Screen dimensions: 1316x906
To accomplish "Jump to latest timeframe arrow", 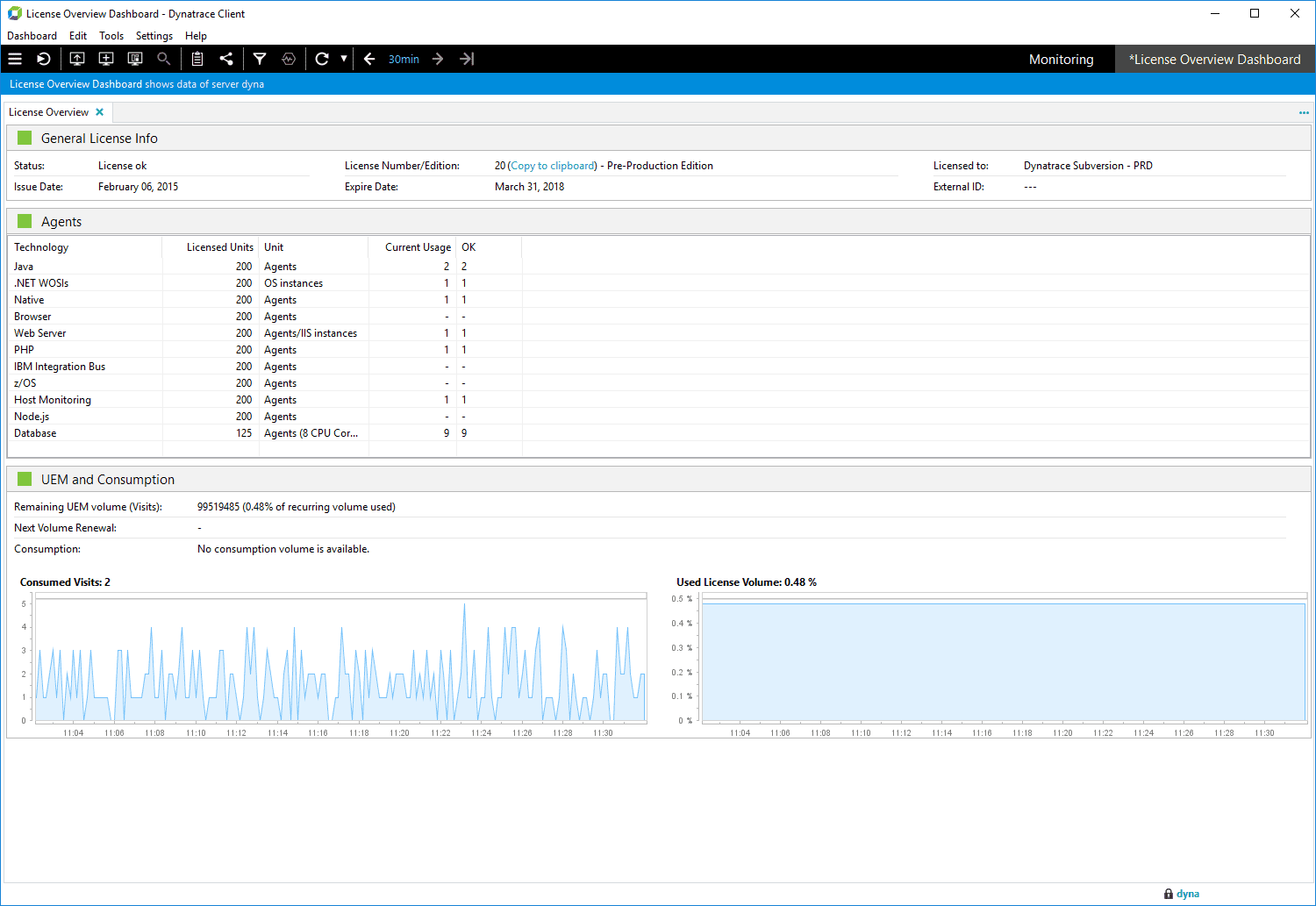I will [x=467, y=59].
